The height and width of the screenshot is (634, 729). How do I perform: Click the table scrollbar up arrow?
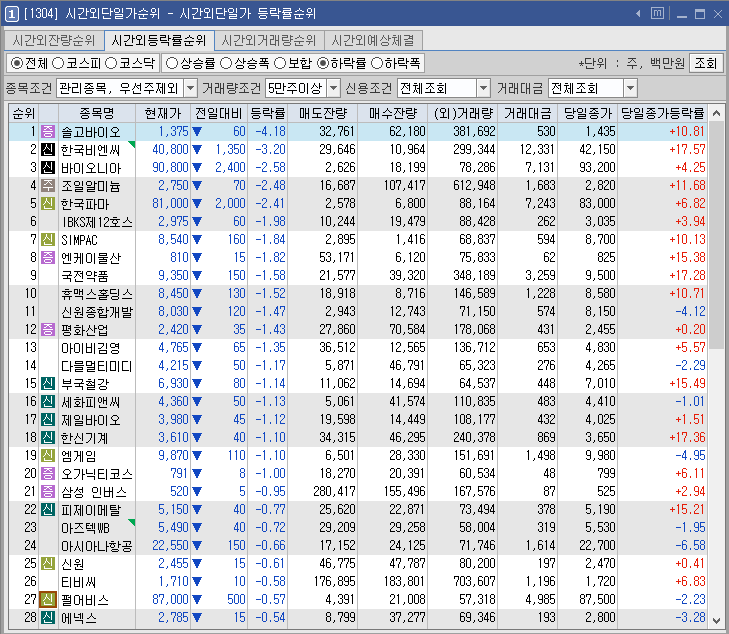[716, 113]
